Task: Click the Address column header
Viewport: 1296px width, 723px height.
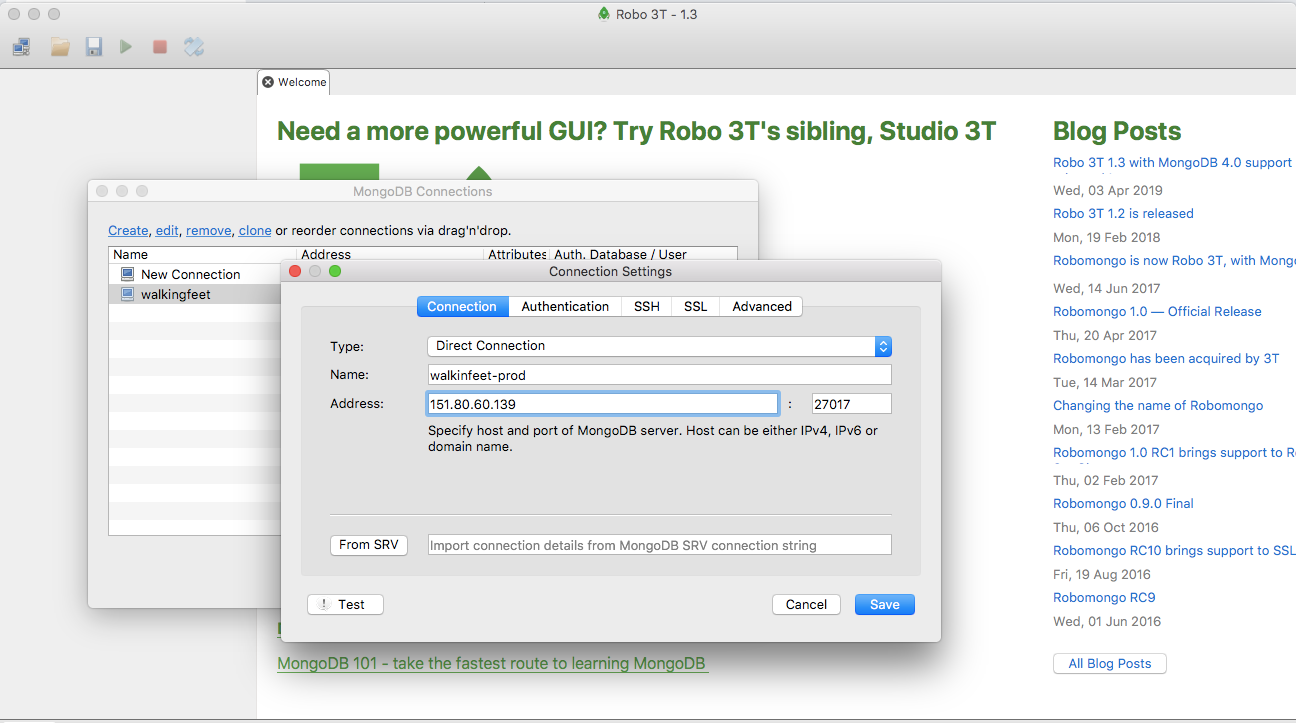Action: pos(390,255)
